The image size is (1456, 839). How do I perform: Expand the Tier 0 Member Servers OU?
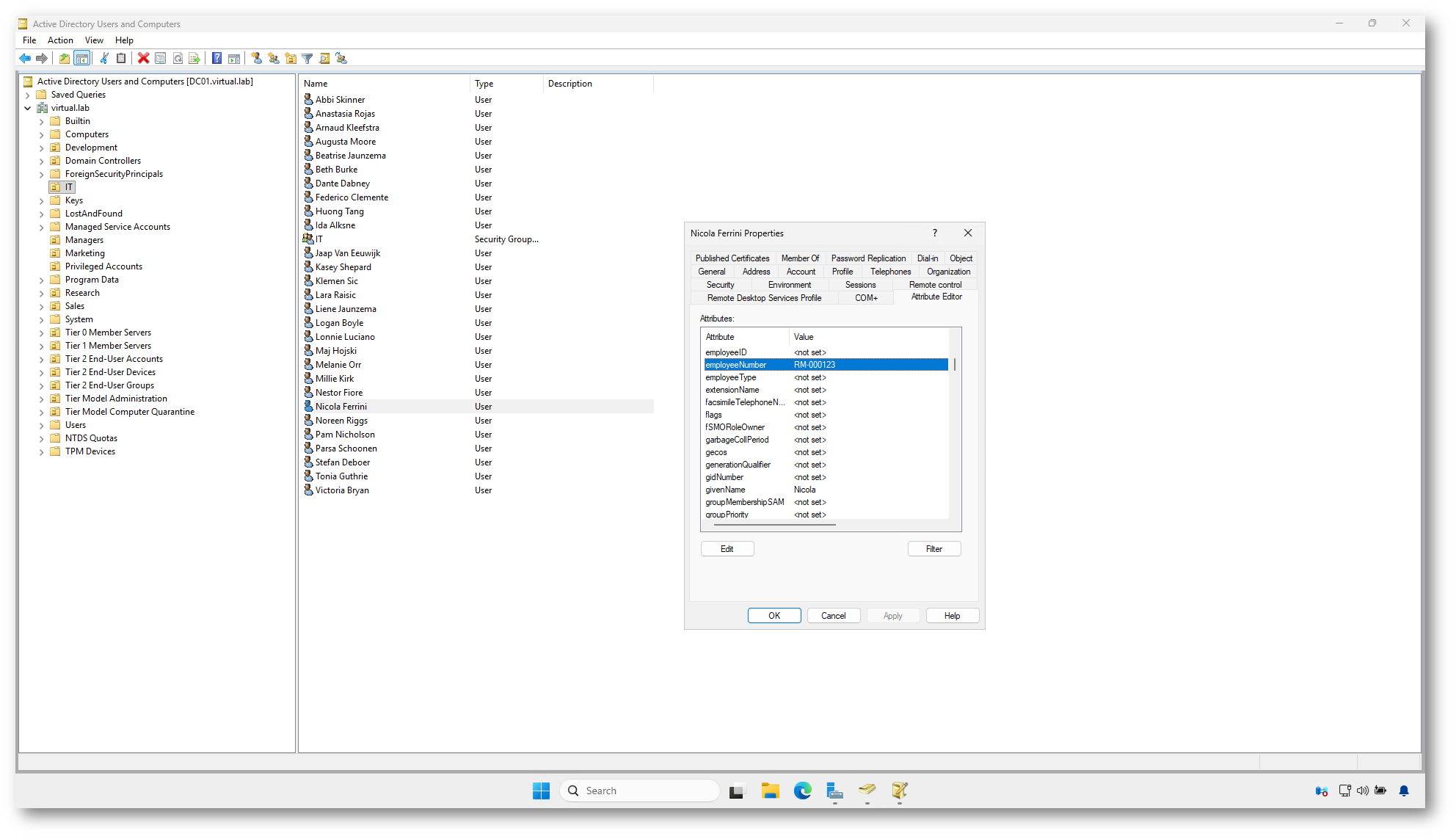tap(42, 333)
